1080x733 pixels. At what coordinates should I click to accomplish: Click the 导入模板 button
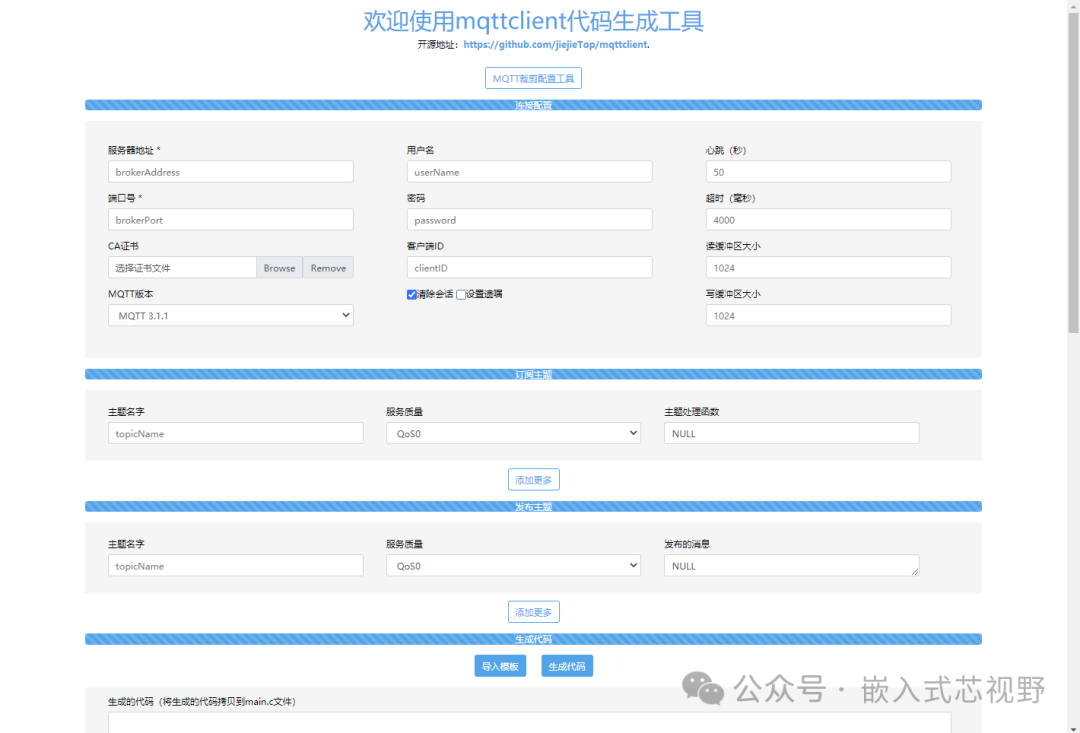500,666
